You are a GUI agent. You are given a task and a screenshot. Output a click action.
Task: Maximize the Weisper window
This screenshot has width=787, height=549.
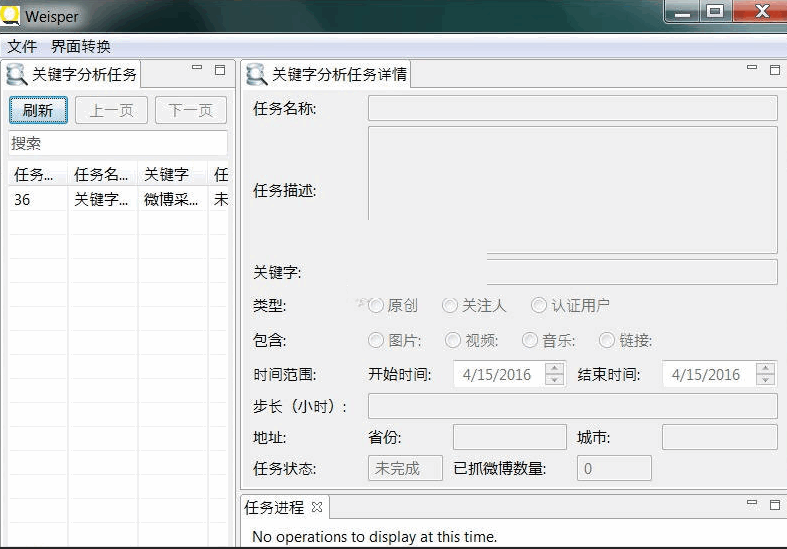[716, 12]
